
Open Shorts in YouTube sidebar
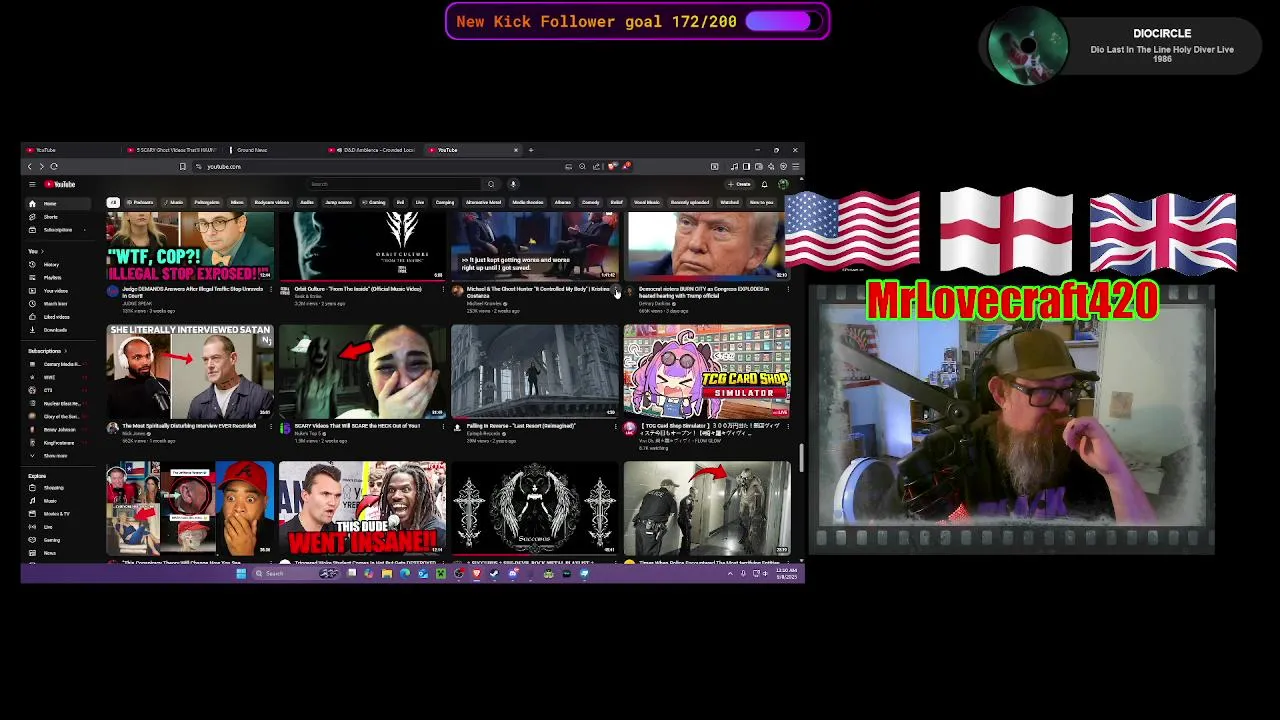click(x=57, y=217)
